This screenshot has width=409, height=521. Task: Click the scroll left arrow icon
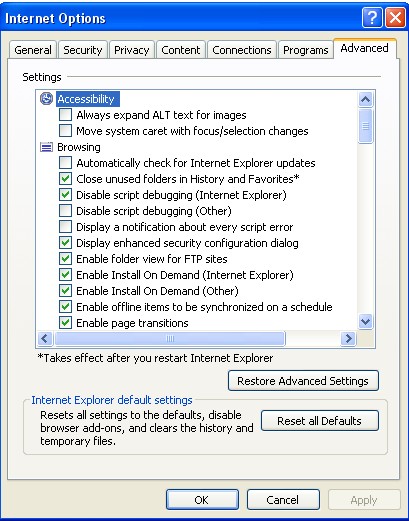click(x=45, y=339)
